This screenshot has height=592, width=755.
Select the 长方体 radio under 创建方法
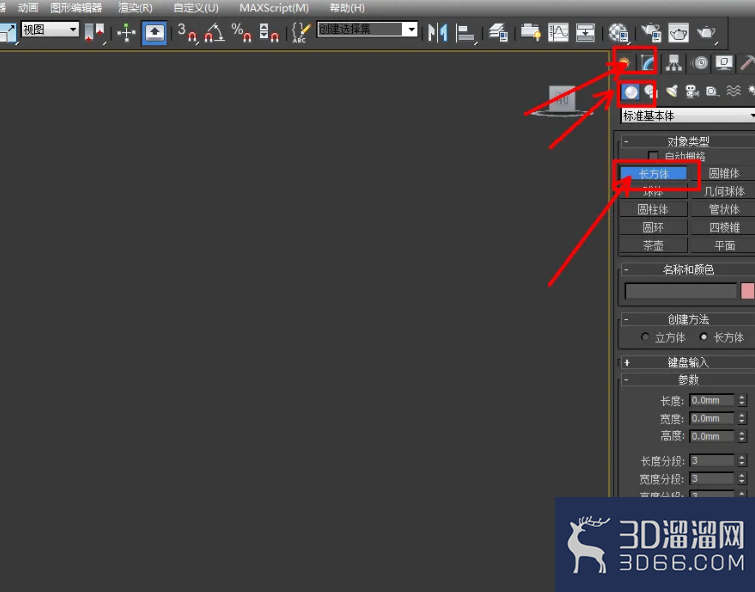tap(703, 337)
